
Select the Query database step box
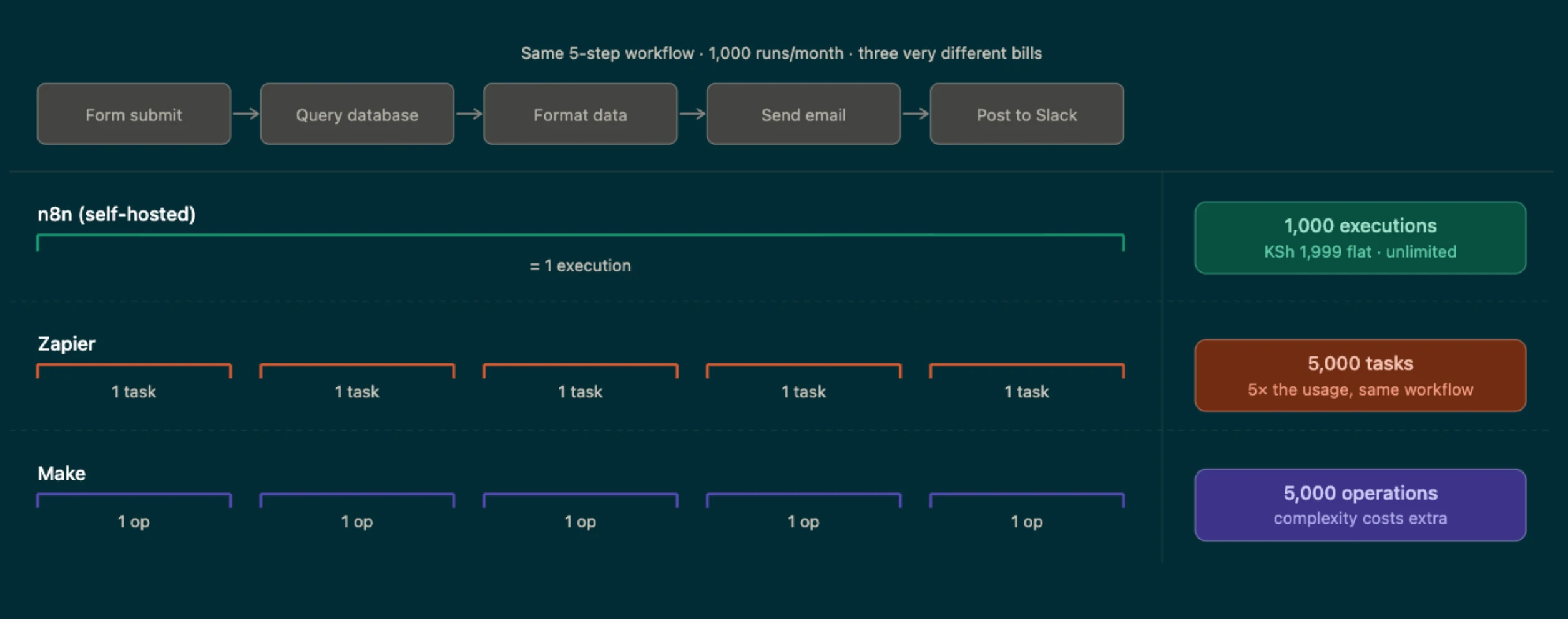pos(357,114)
